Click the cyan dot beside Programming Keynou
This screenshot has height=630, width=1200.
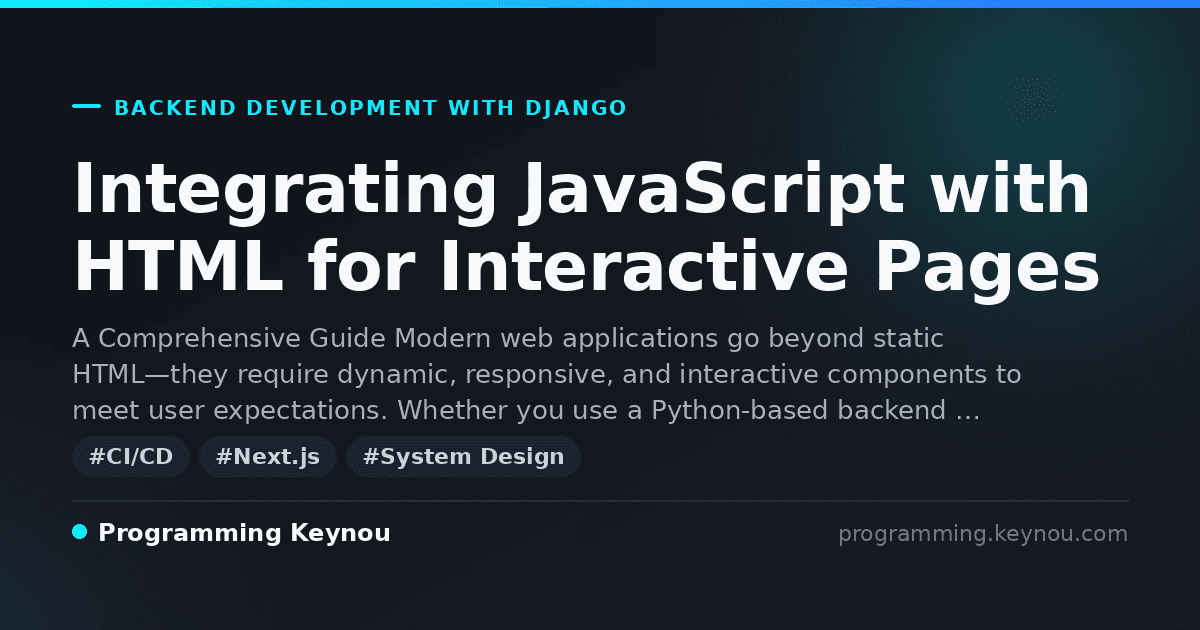click(80, 532)
